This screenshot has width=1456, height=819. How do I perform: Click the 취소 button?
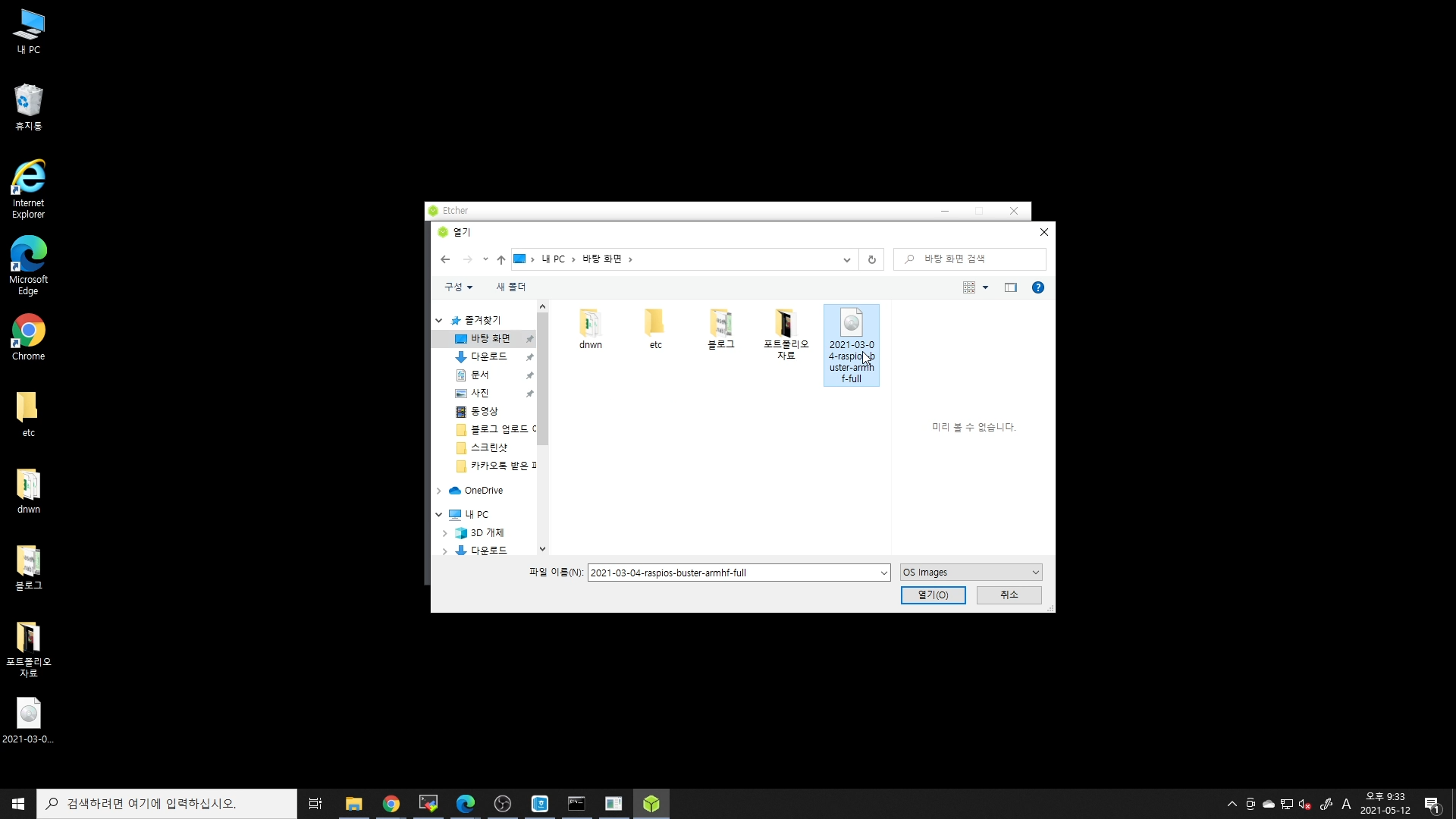pos(1009,595)
